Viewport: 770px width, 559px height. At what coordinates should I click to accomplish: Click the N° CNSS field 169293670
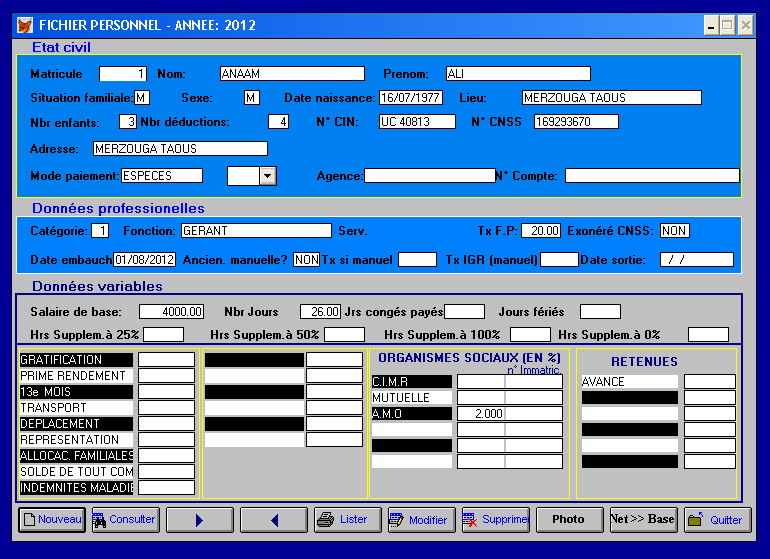[577, 122]
